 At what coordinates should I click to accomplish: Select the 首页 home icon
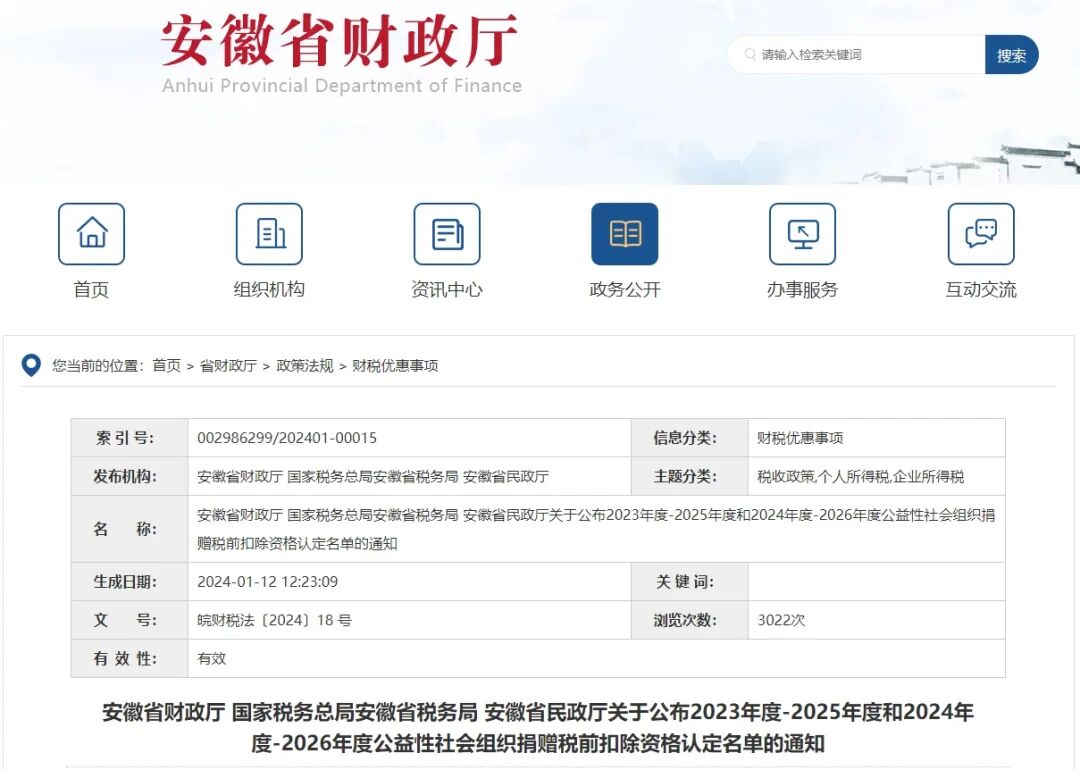(x=91, y=234)
